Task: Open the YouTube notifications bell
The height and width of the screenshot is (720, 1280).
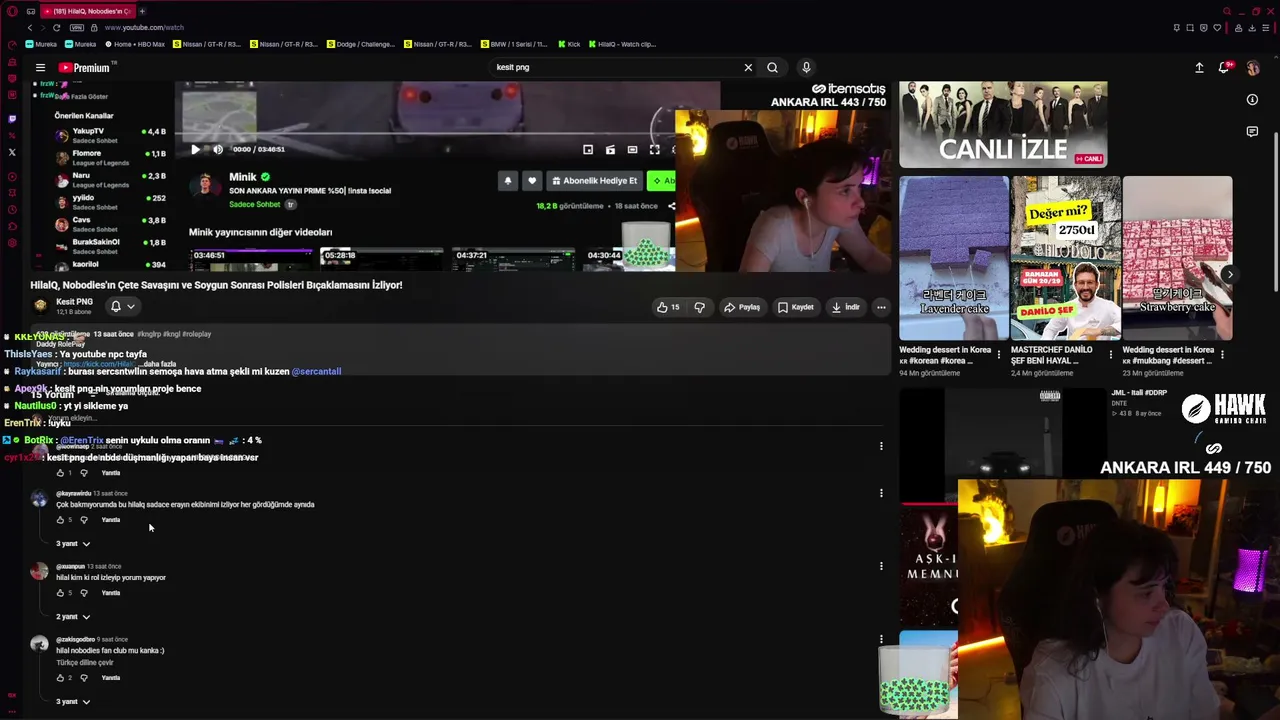Action: click(1224, 68)
